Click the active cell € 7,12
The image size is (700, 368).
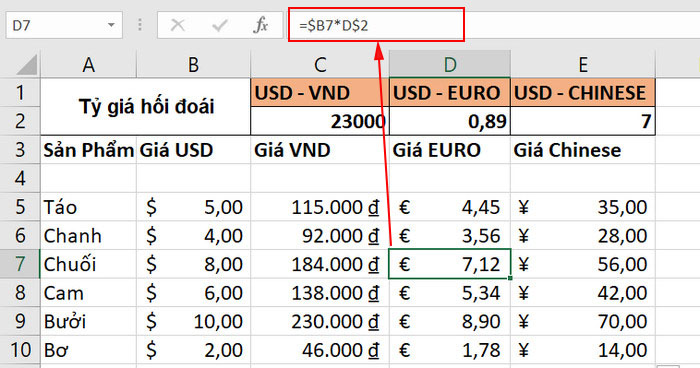pyautogui.click(x=450, y=264)
